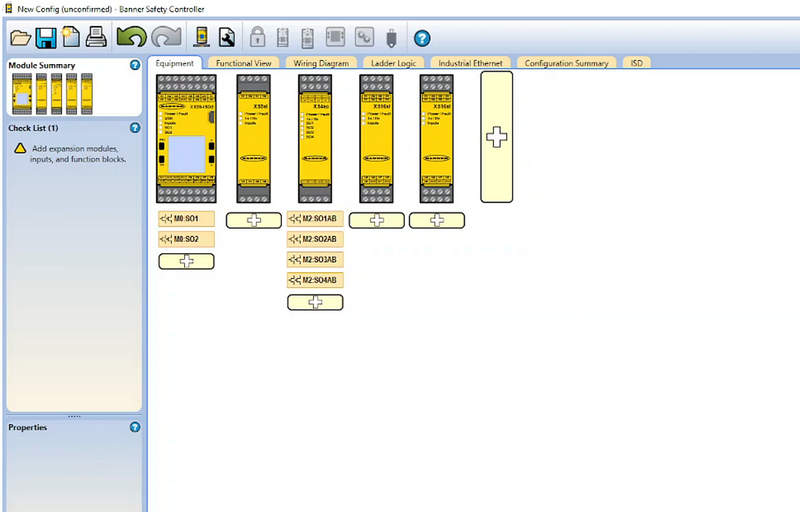Select the second module XS8si image
800x512 pixels.
(x=254, y=139)
